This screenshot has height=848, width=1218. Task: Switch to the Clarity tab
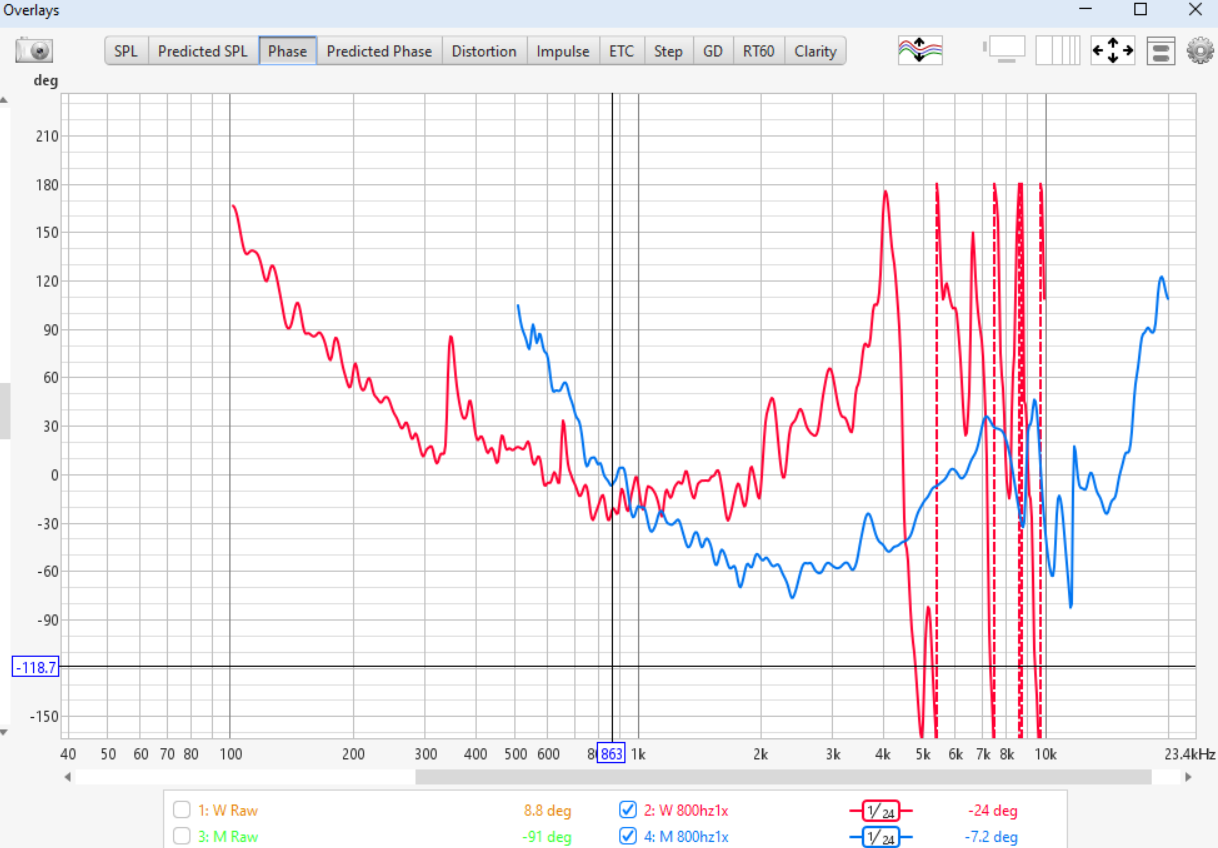(815, 51)
